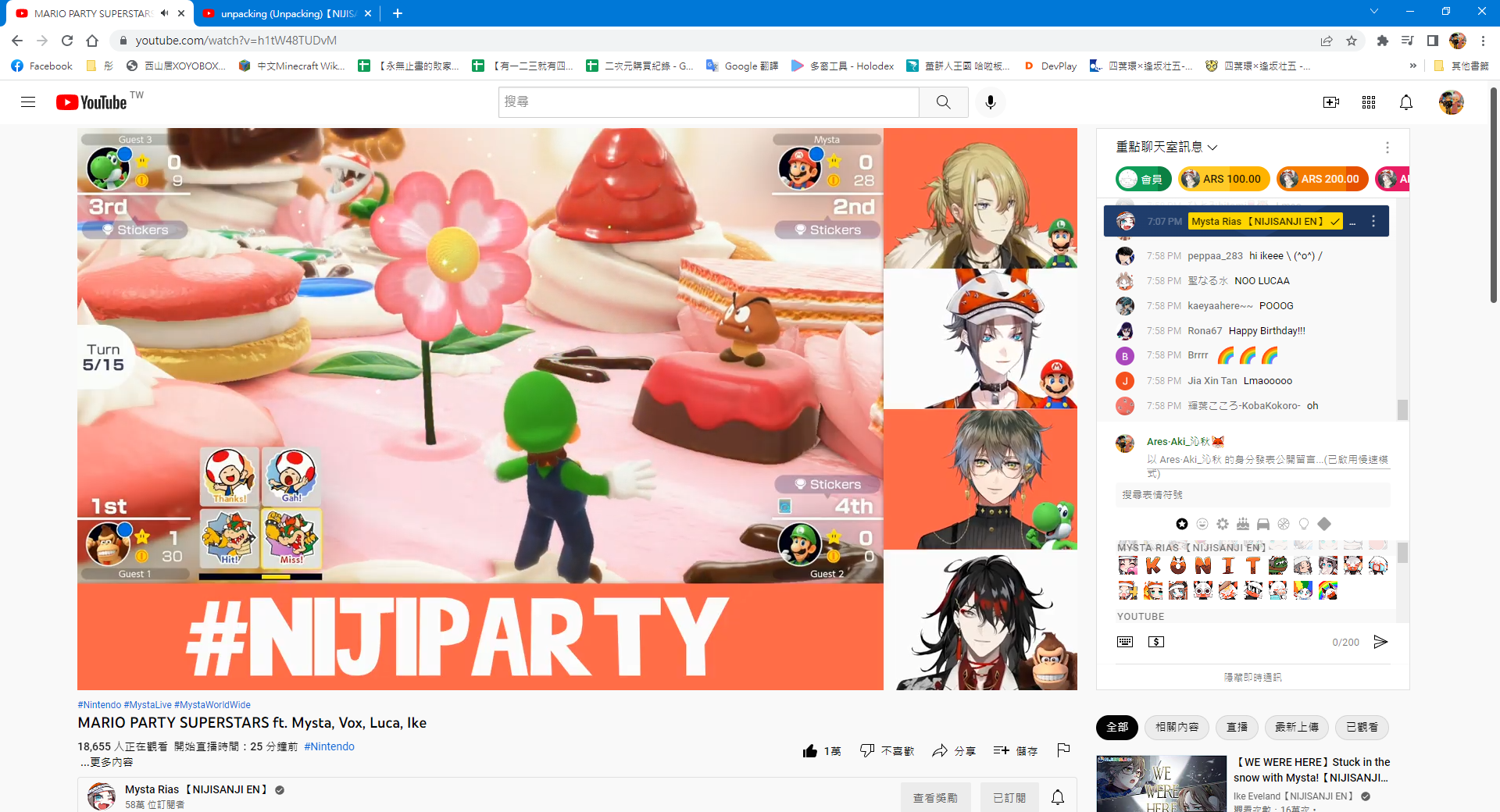This screenshot has height=812, width=1500.
Task: Select the 直播 filter chip
Action: coord(1237,728)
